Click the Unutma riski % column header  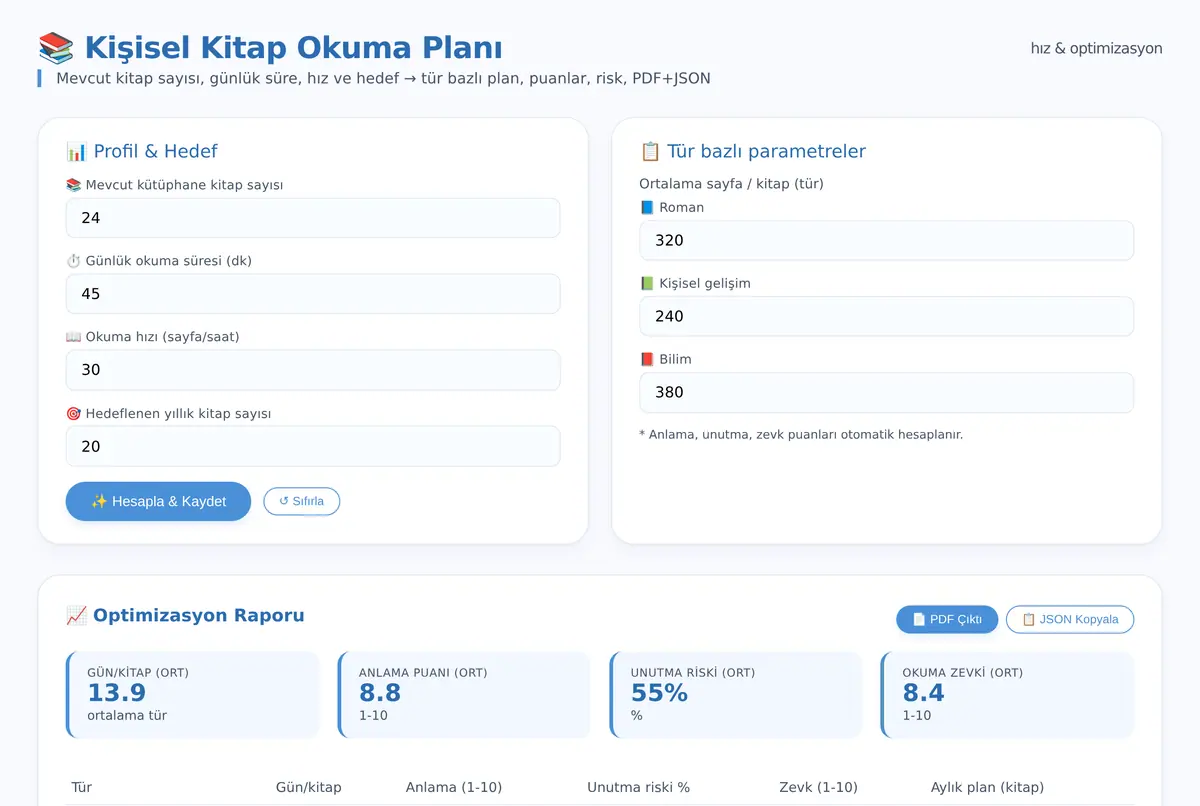click(639, 787)
